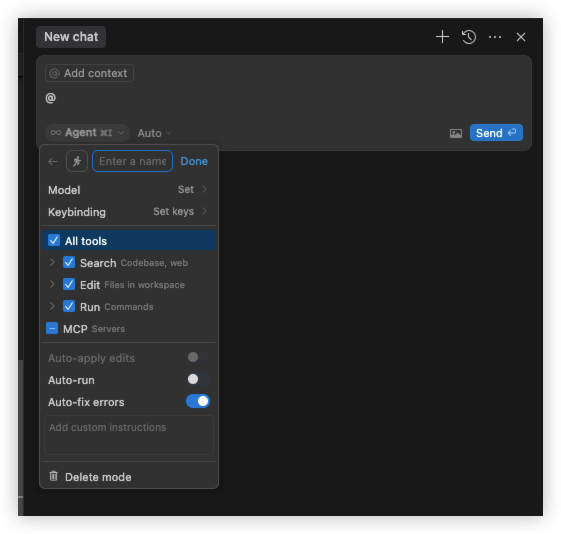Open the Auto model dropdown

point(154,133)
